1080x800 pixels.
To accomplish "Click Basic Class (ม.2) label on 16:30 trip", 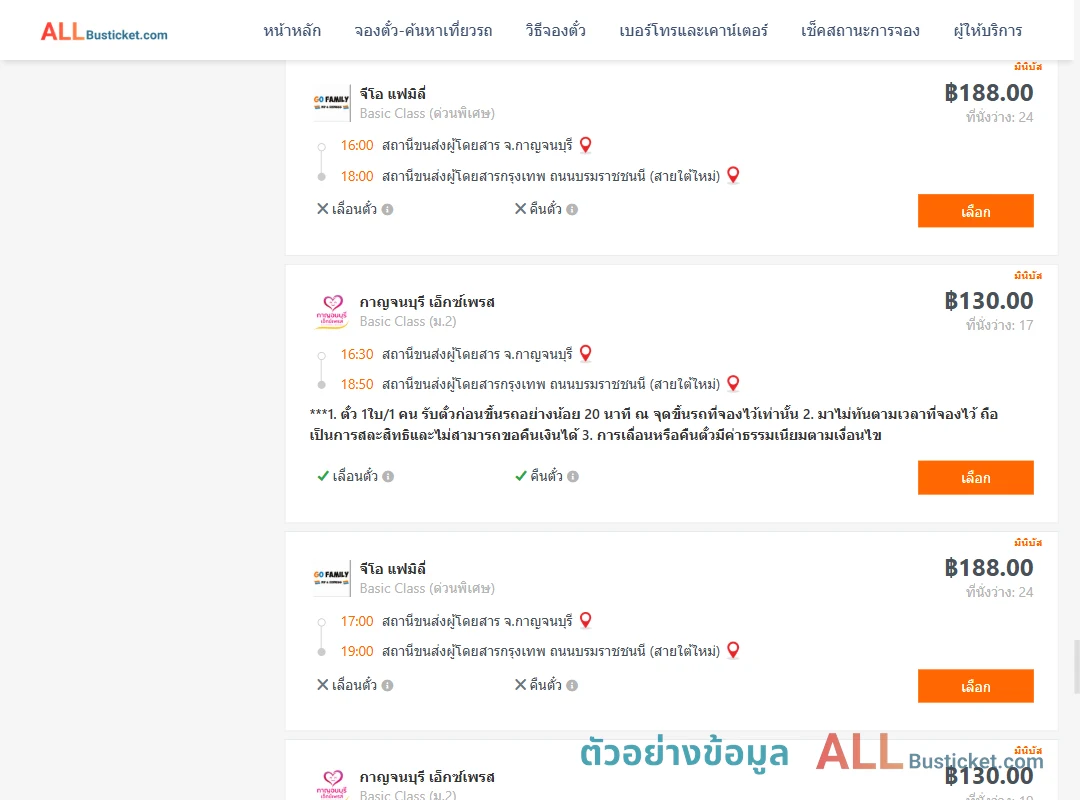I will (x=408, y=321).
